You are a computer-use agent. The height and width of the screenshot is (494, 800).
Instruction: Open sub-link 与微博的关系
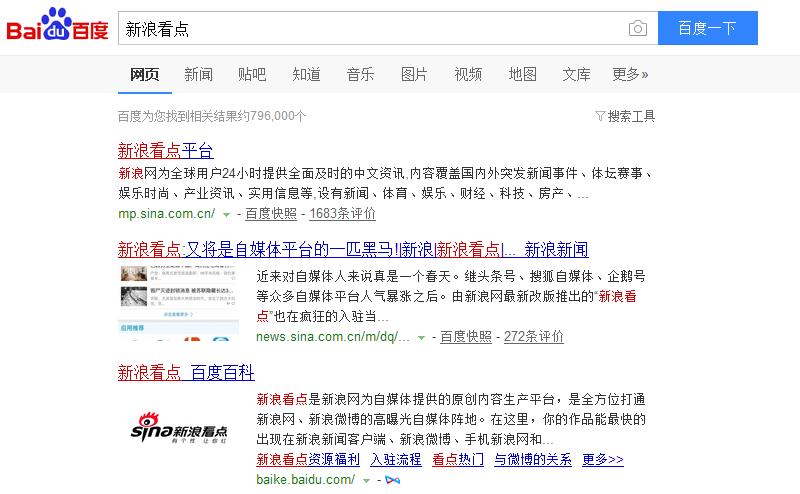click(x=533, y=460)
